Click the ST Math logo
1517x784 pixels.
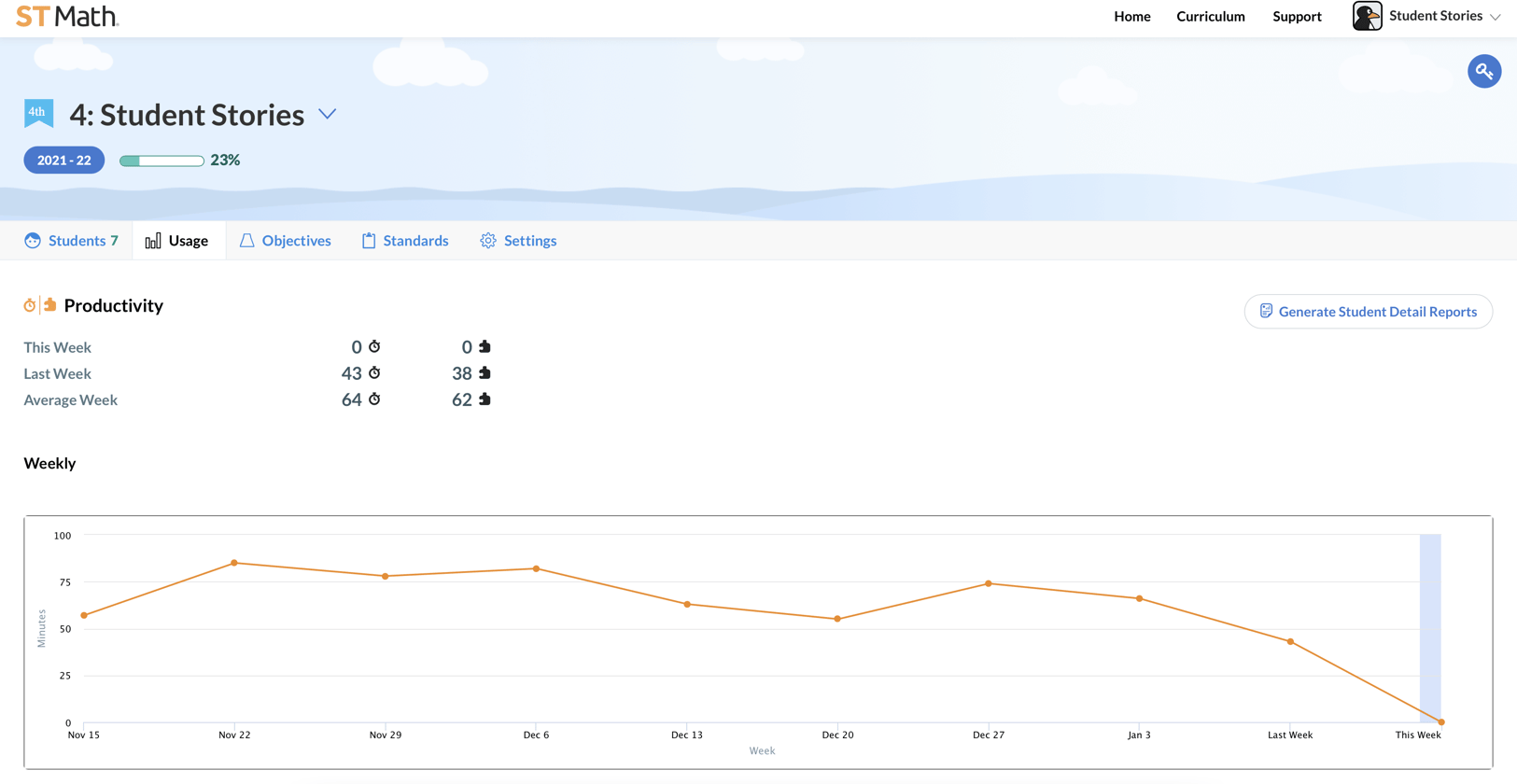[67, 16]
